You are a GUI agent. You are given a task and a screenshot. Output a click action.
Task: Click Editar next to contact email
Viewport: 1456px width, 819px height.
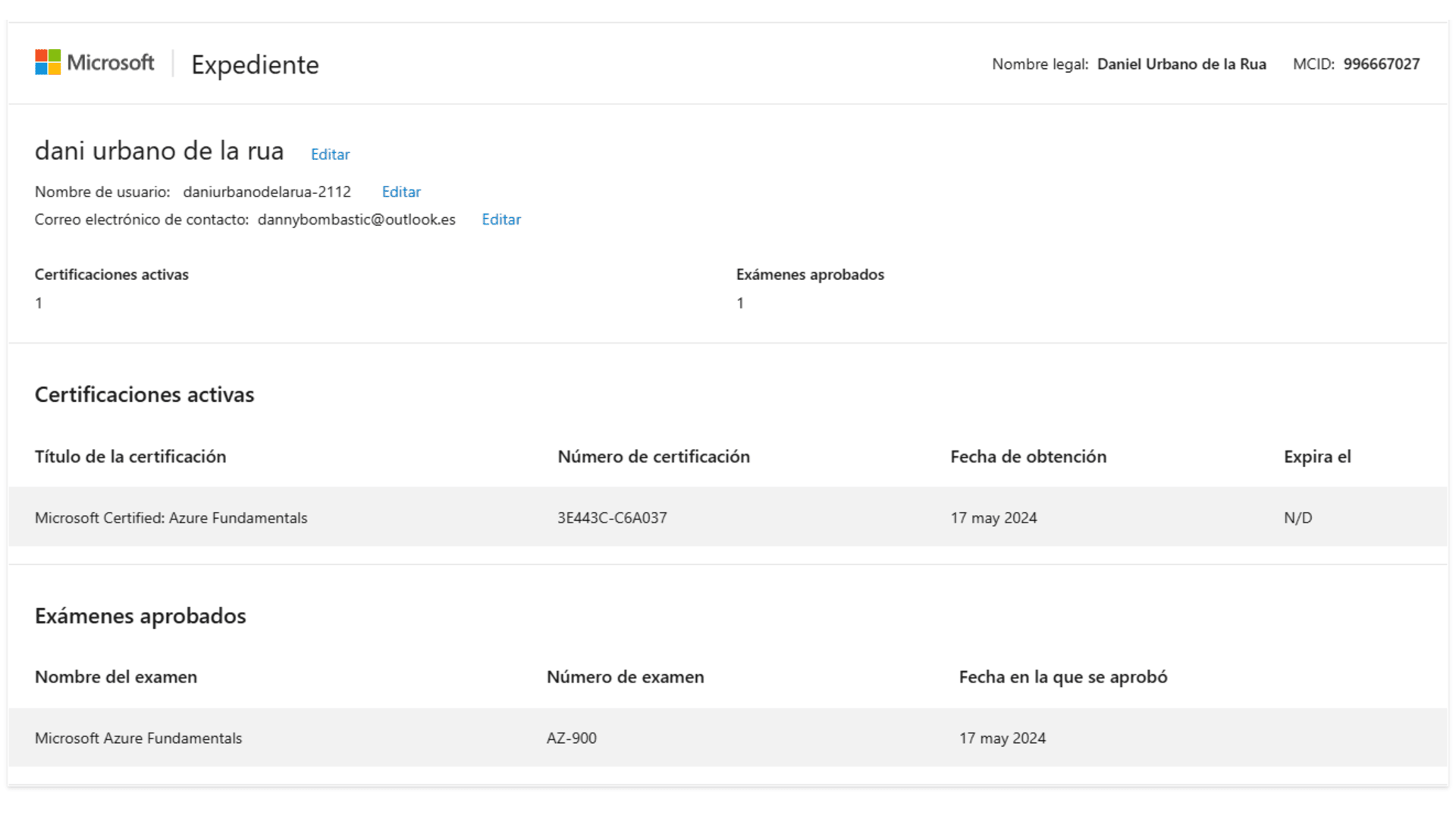click(x=501, y=219)
